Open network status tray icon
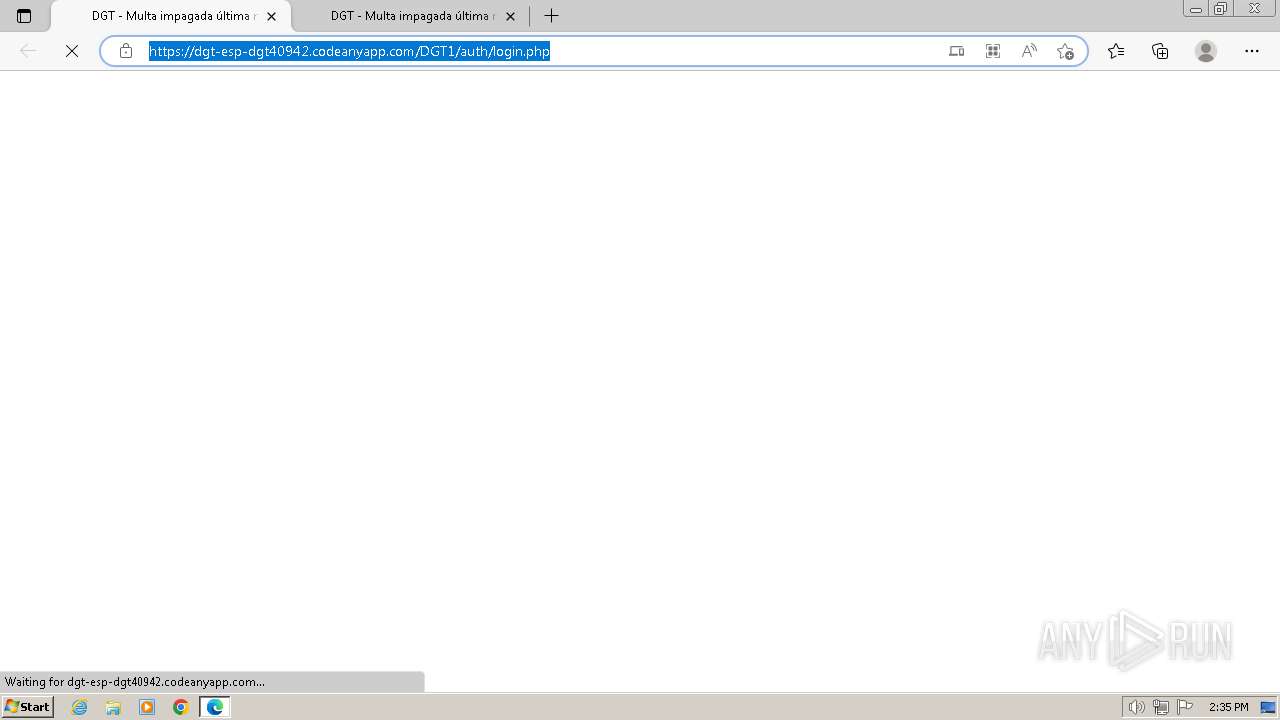1280x720 pixels. point(1161,707)
